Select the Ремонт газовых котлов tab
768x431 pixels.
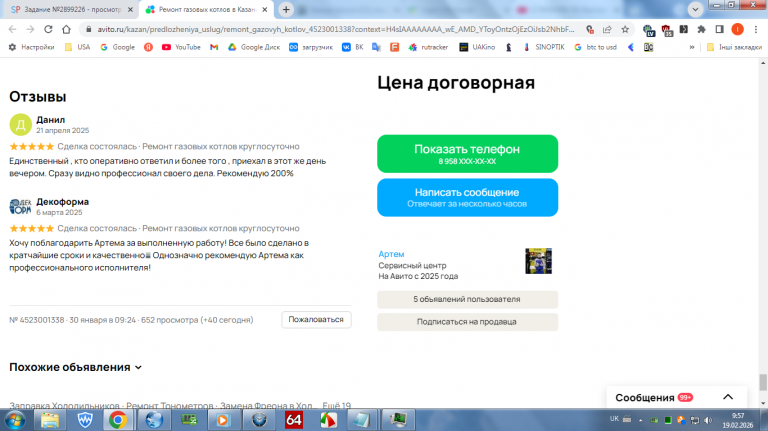tap(207, 9)
